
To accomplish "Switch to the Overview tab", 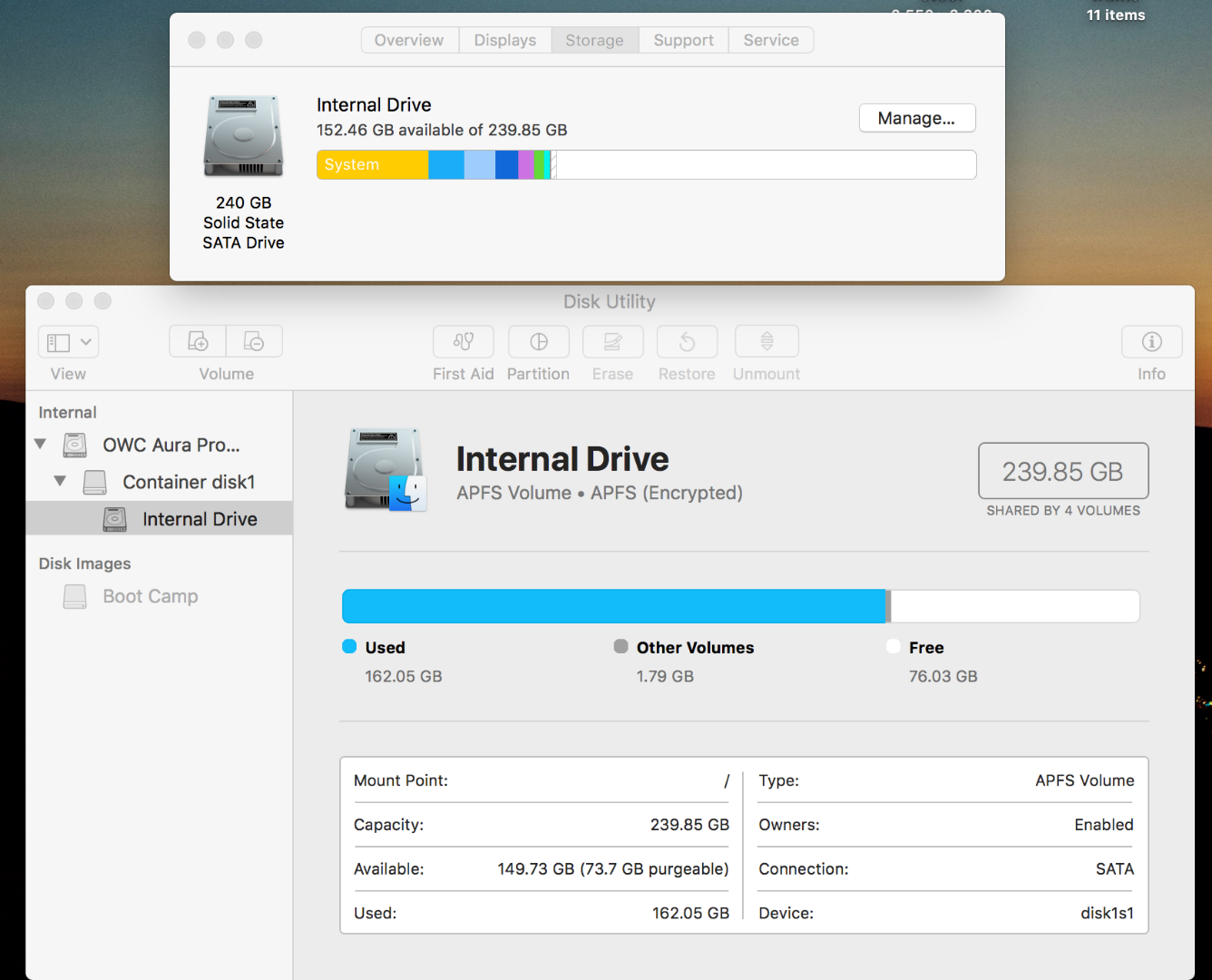I will click(409, 40).
